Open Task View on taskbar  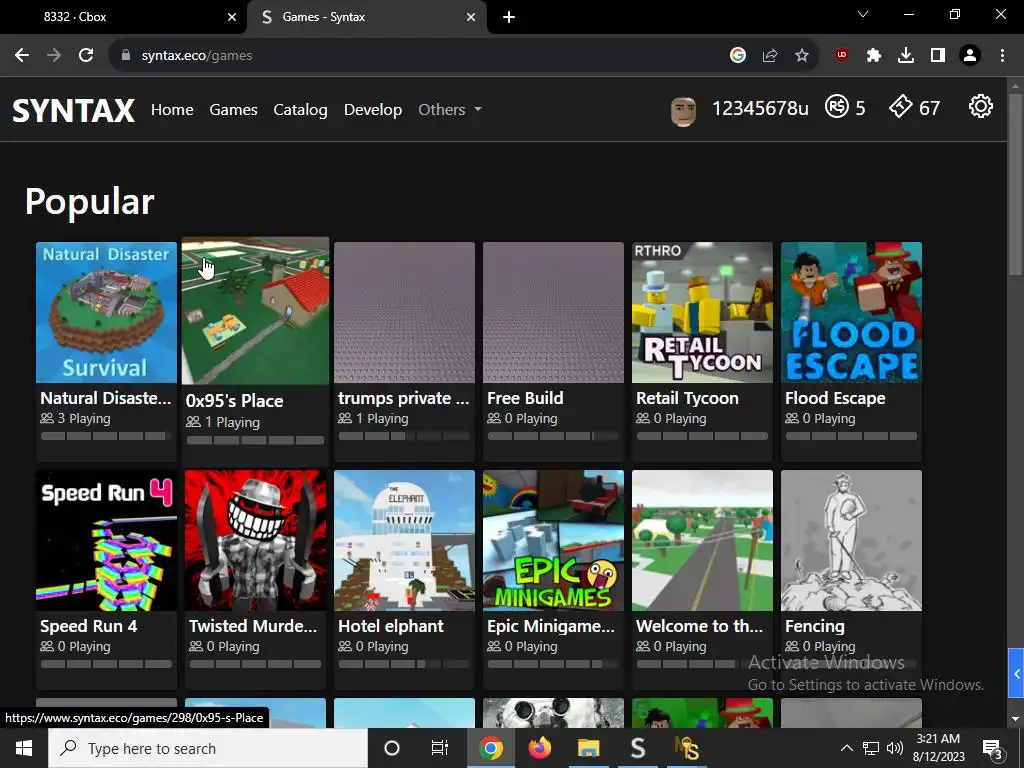point(440,748)
